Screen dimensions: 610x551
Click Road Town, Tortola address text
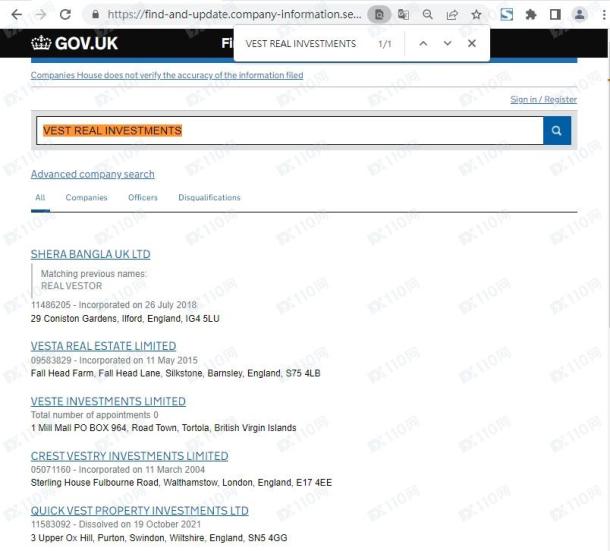tap(163, 428)
